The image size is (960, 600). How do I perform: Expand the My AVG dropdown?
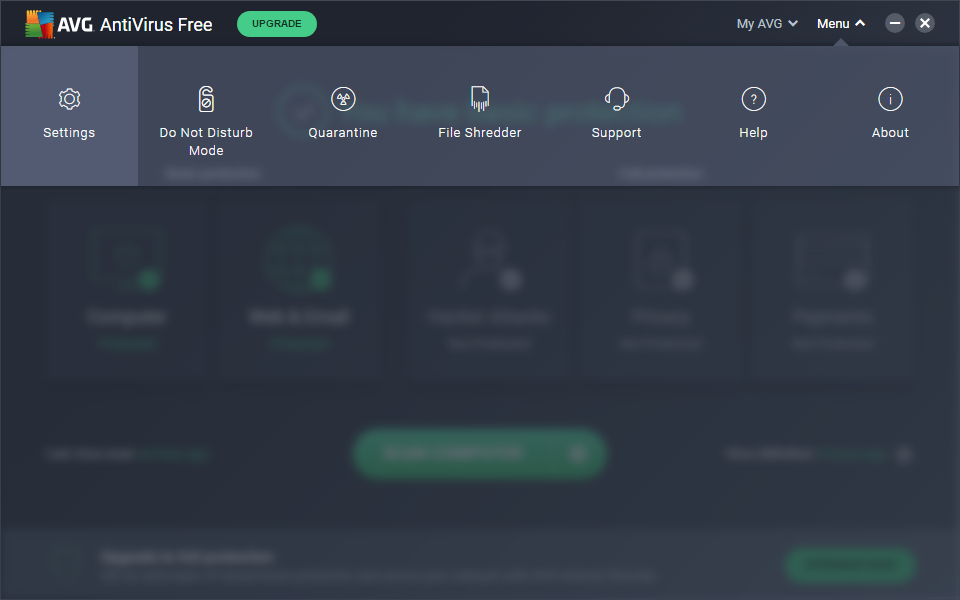coord(767,24)
